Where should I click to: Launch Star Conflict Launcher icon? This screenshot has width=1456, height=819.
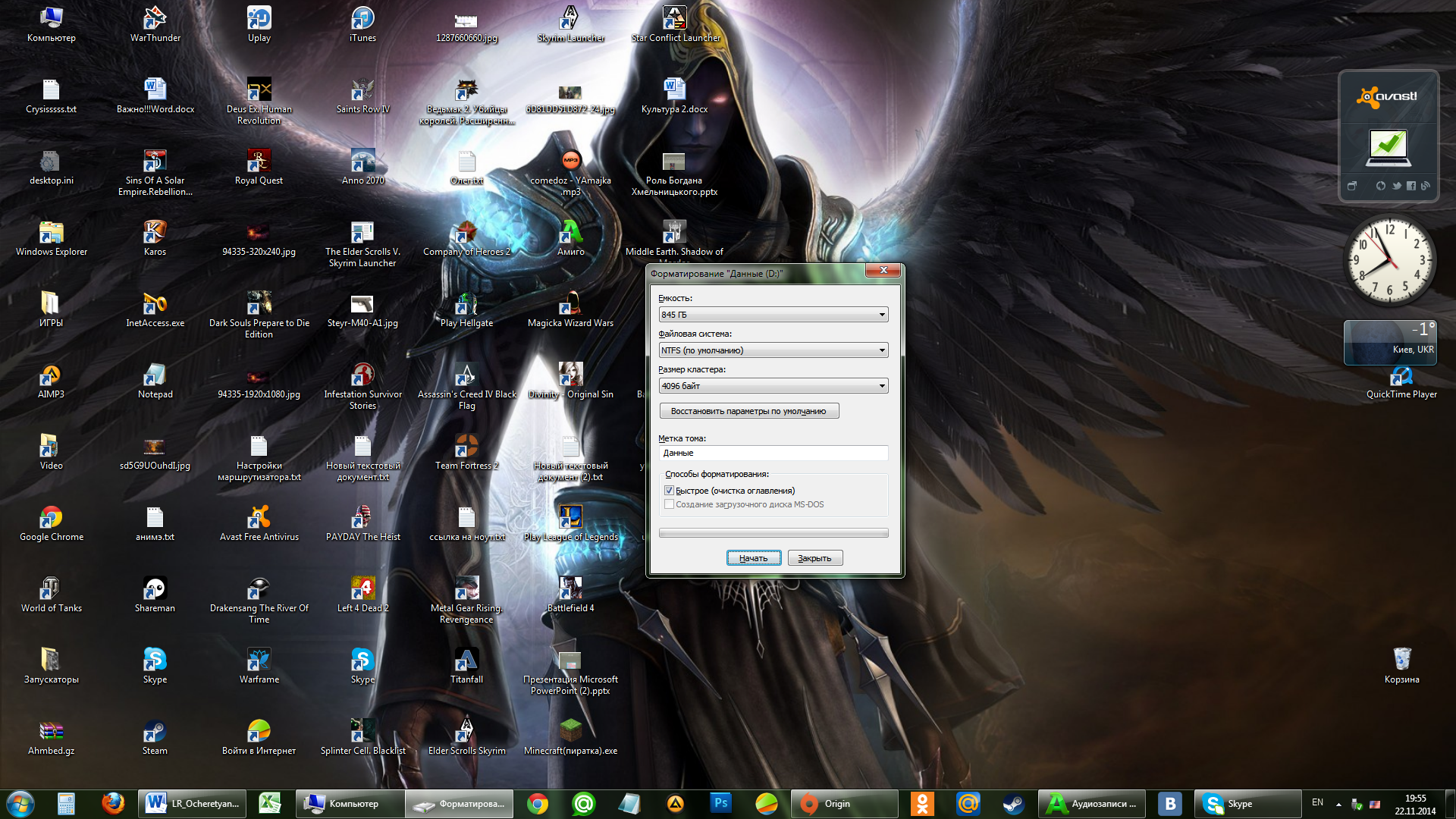tap(675, 24)
